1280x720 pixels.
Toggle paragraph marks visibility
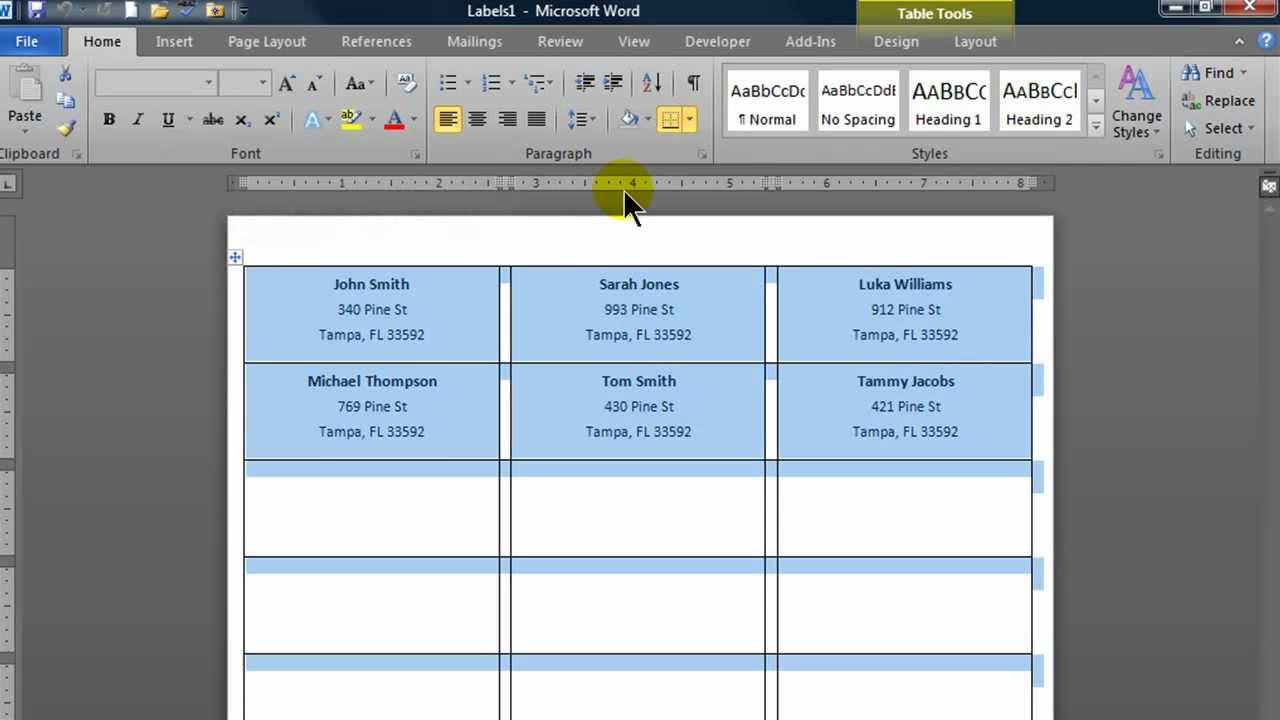click(x=693, y=83)
